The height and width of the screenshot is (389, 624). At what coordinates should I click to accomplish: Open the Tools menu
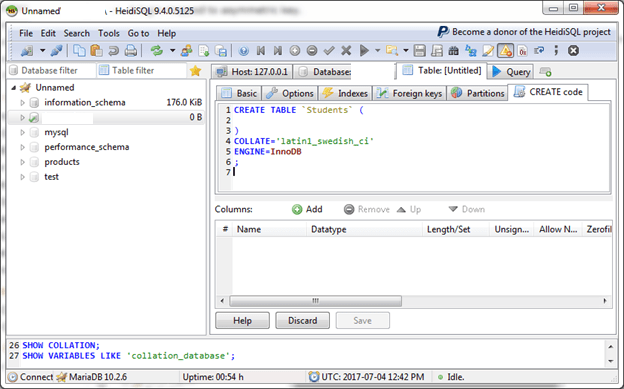(x=109, y=33)
